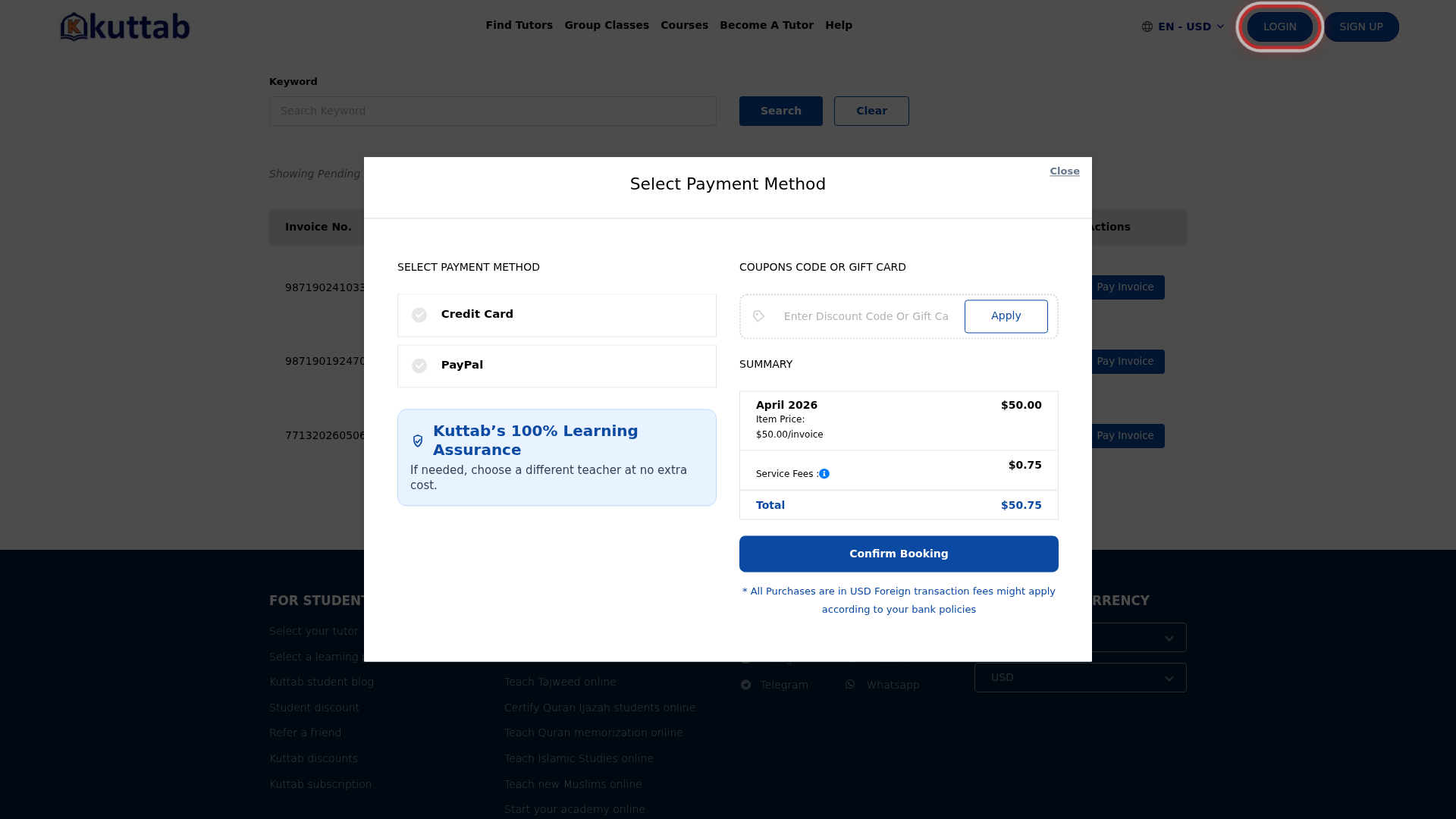Focus the Search Keyword input field
Screen dimensions: 1456x819
[493, 111]
